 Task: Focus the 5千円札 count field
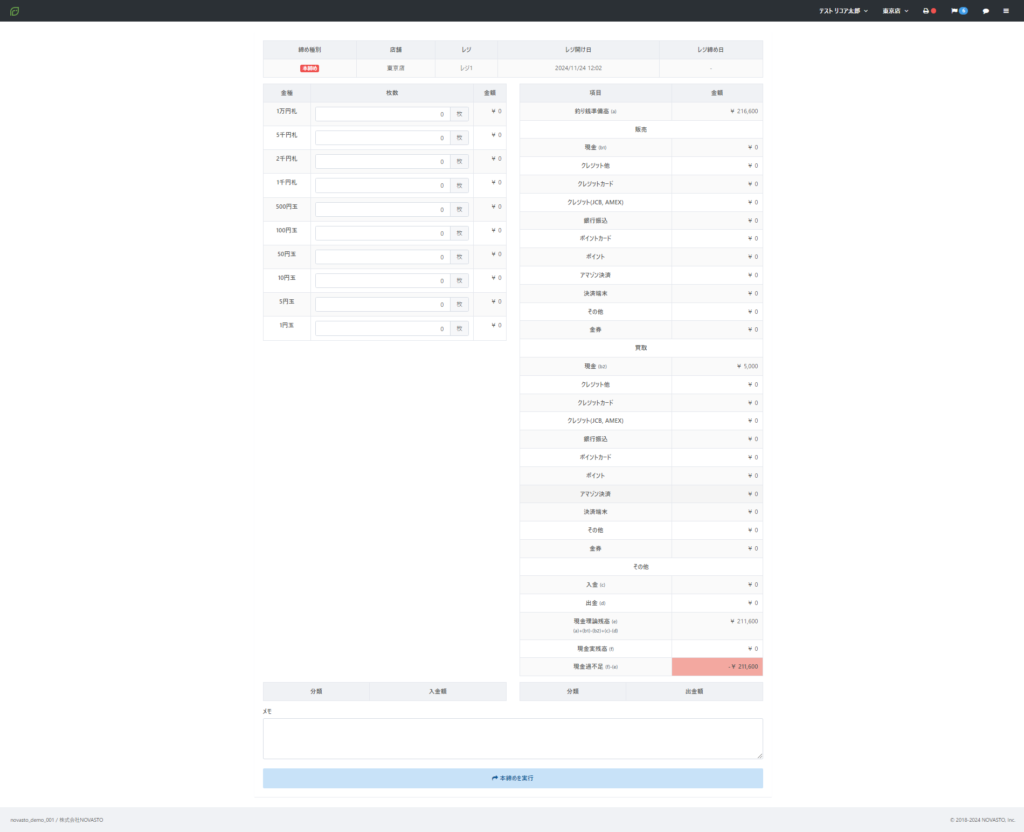pyautogui.click(x=383, y=138)
